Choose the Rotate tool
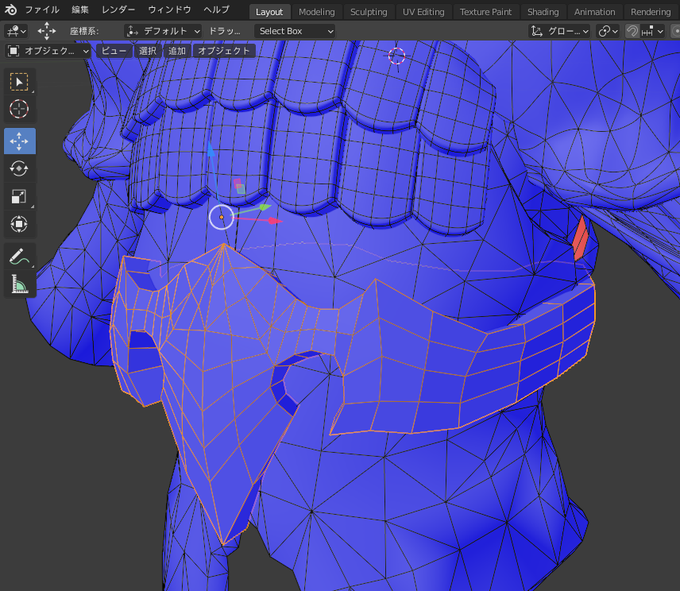The height and width of the screenshot is (591, 680). (x=20, y=169)
